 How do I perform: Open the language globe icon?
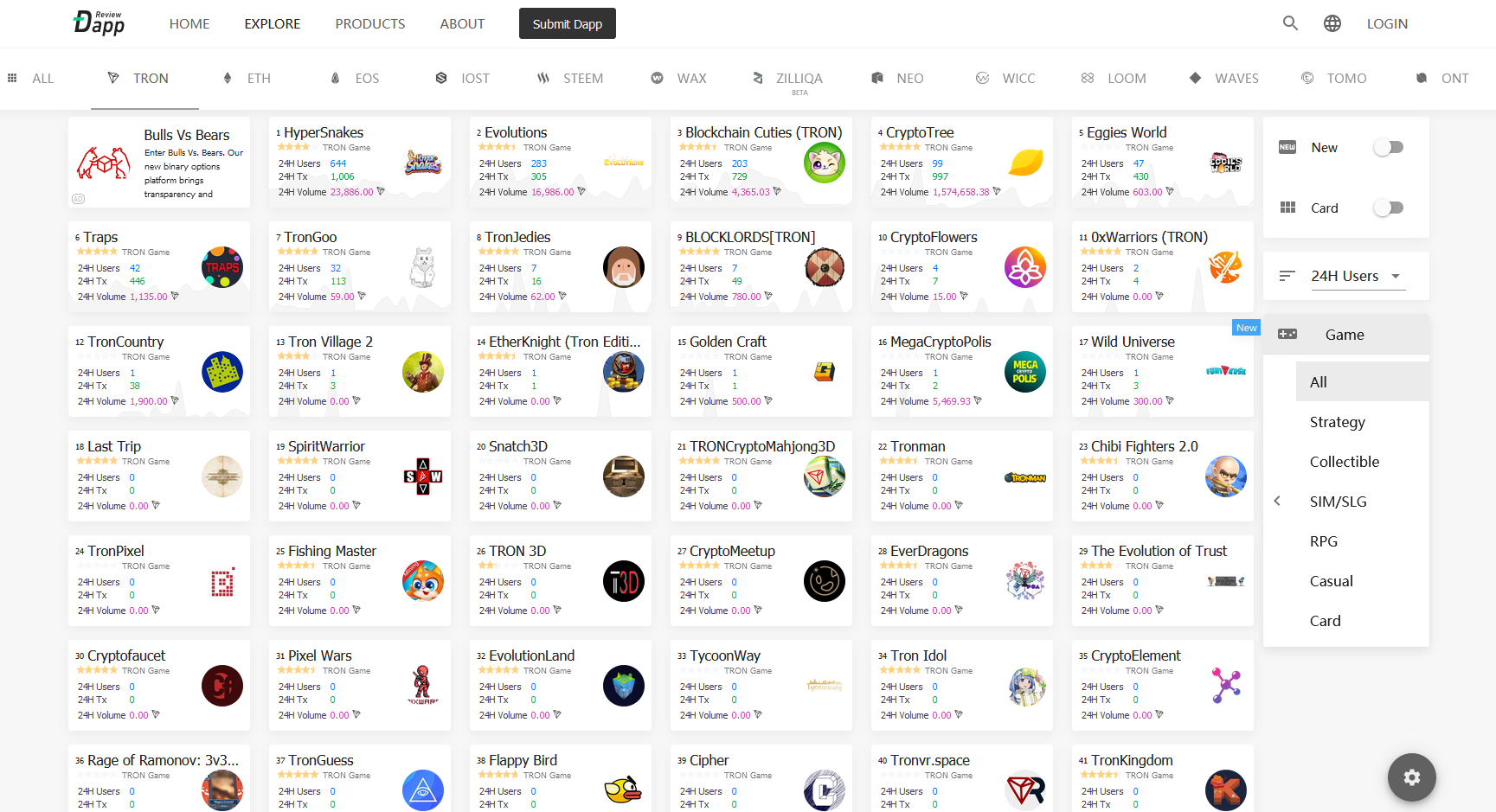(1332, 23)
